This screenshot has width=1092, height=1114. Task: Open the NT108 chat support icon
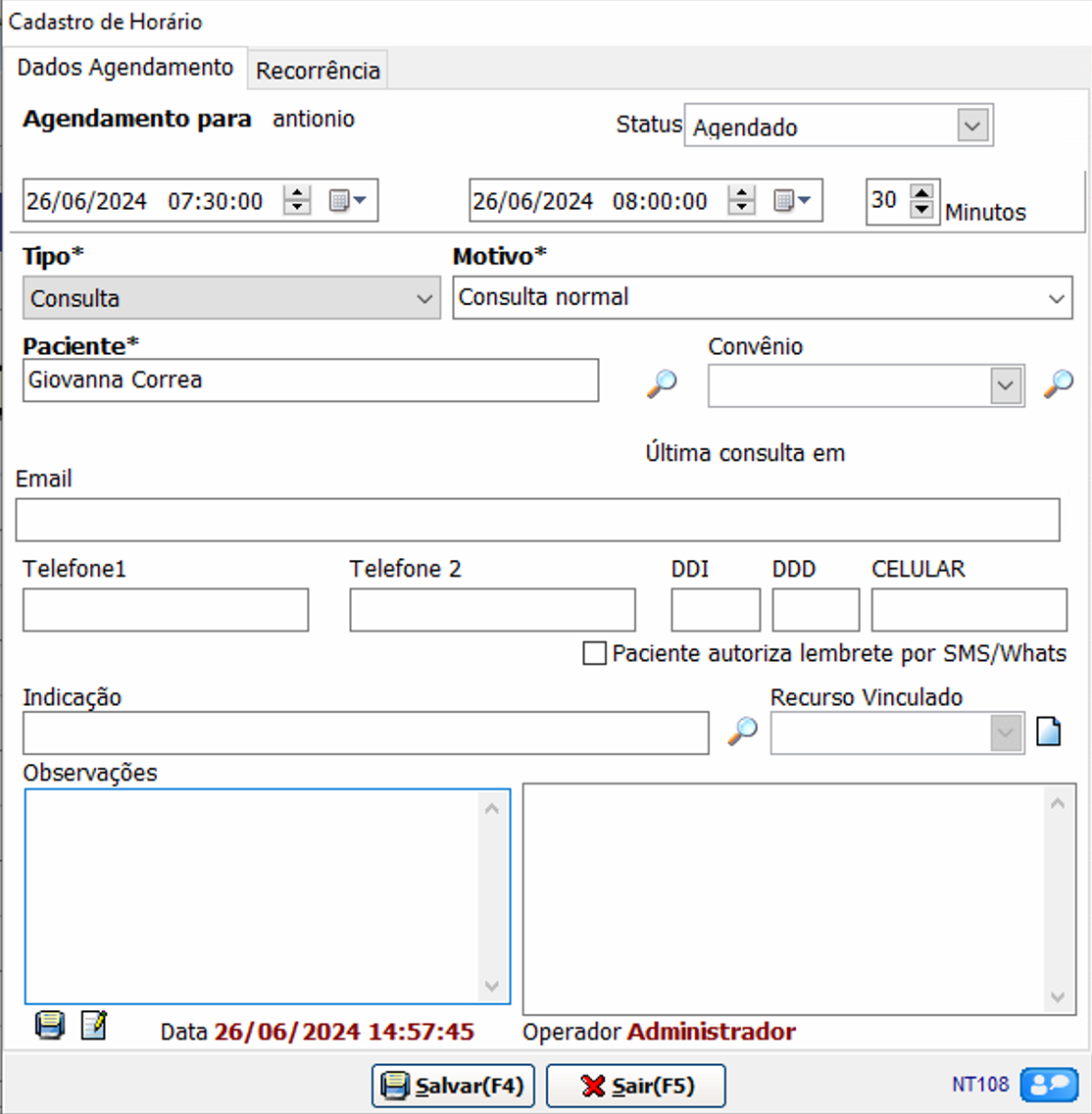(x=1049, y=1085)
